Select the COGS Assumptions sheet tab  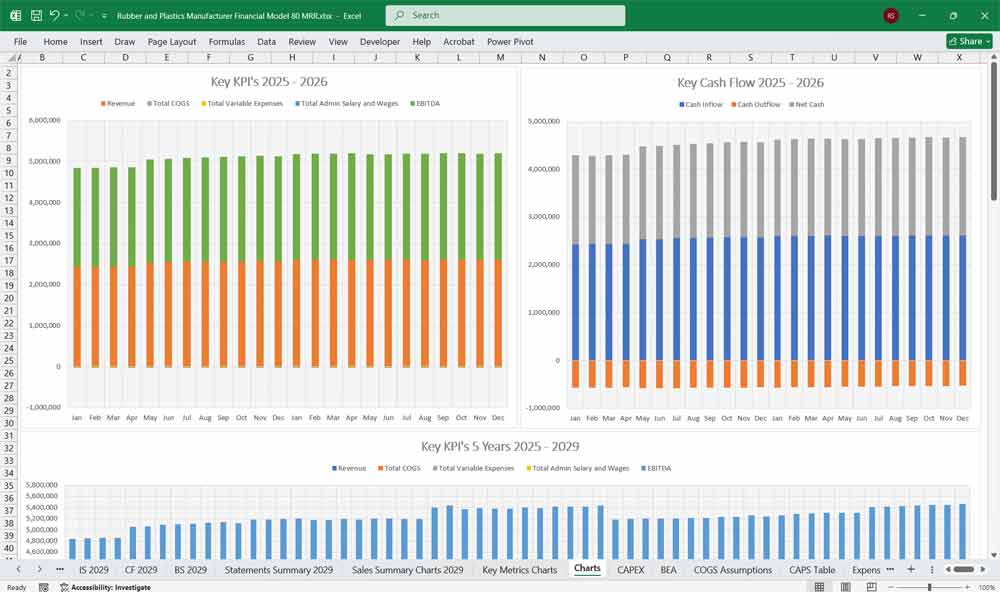[x=733, y=569]
